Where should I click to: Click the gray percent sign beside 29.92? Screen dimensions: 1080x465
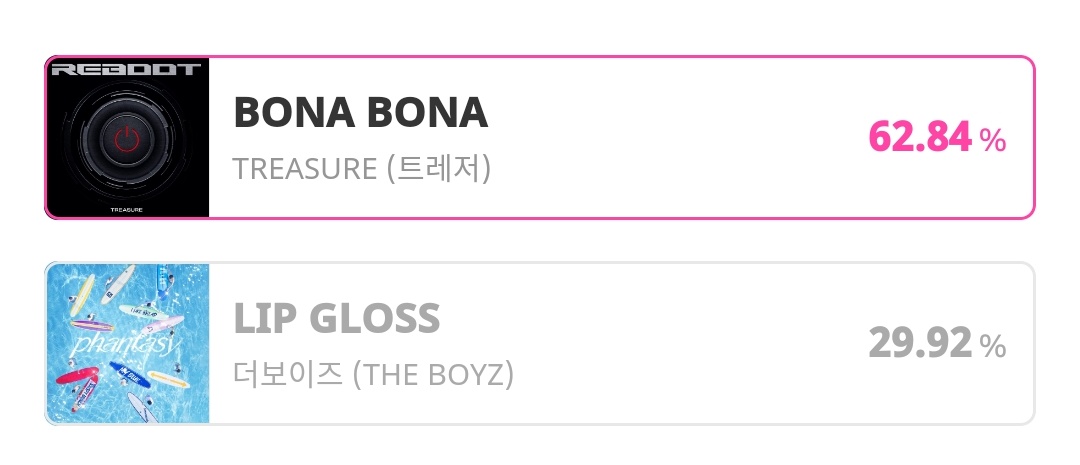point(993,347)
